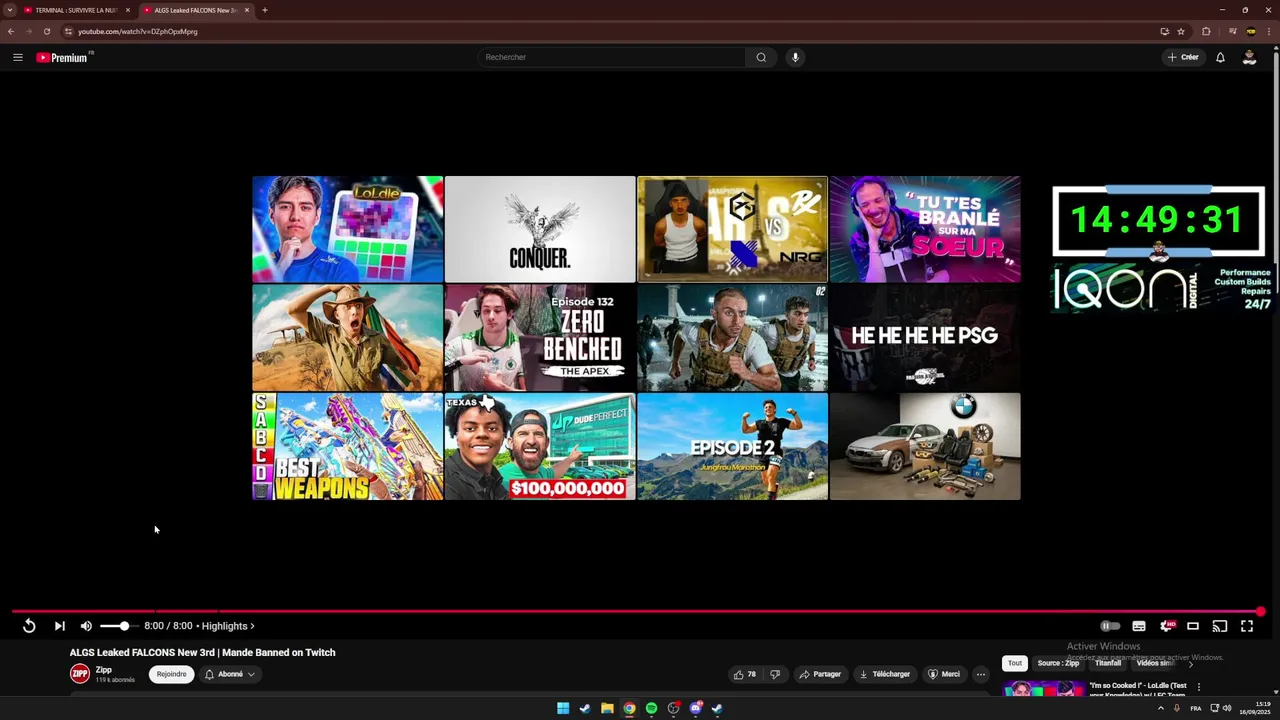Open more actions ellipsis under video

[981, 674]
